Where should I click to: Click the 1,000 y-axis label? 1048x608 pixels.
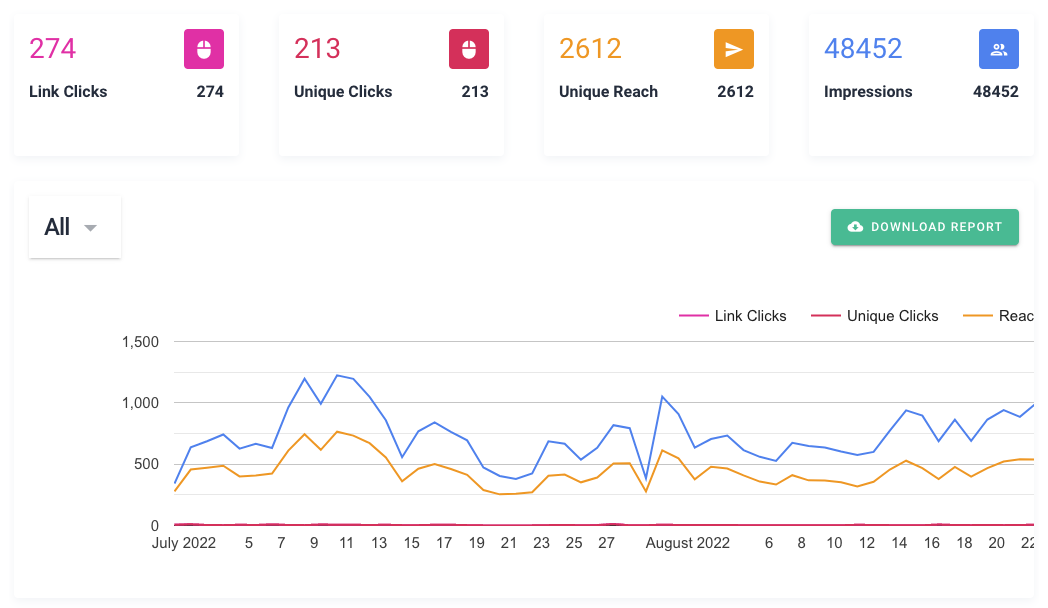[x=140, y=403]
